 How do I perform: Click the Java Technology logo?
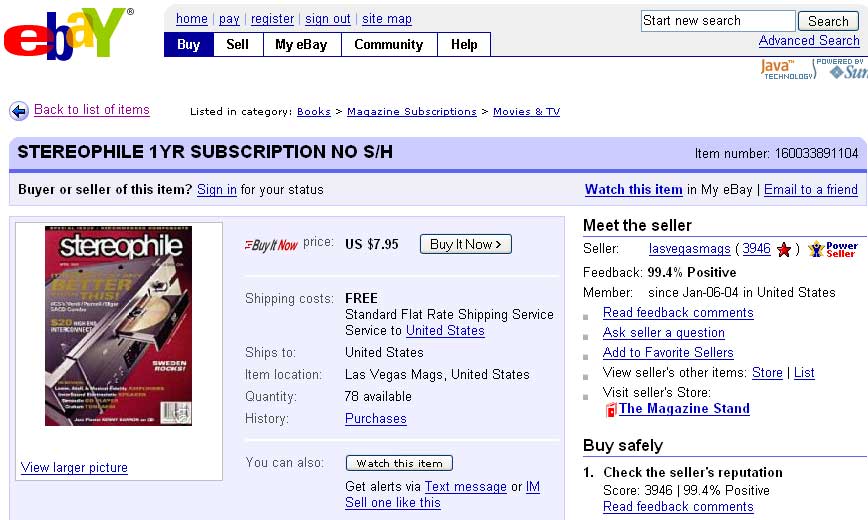pos(786,69)
